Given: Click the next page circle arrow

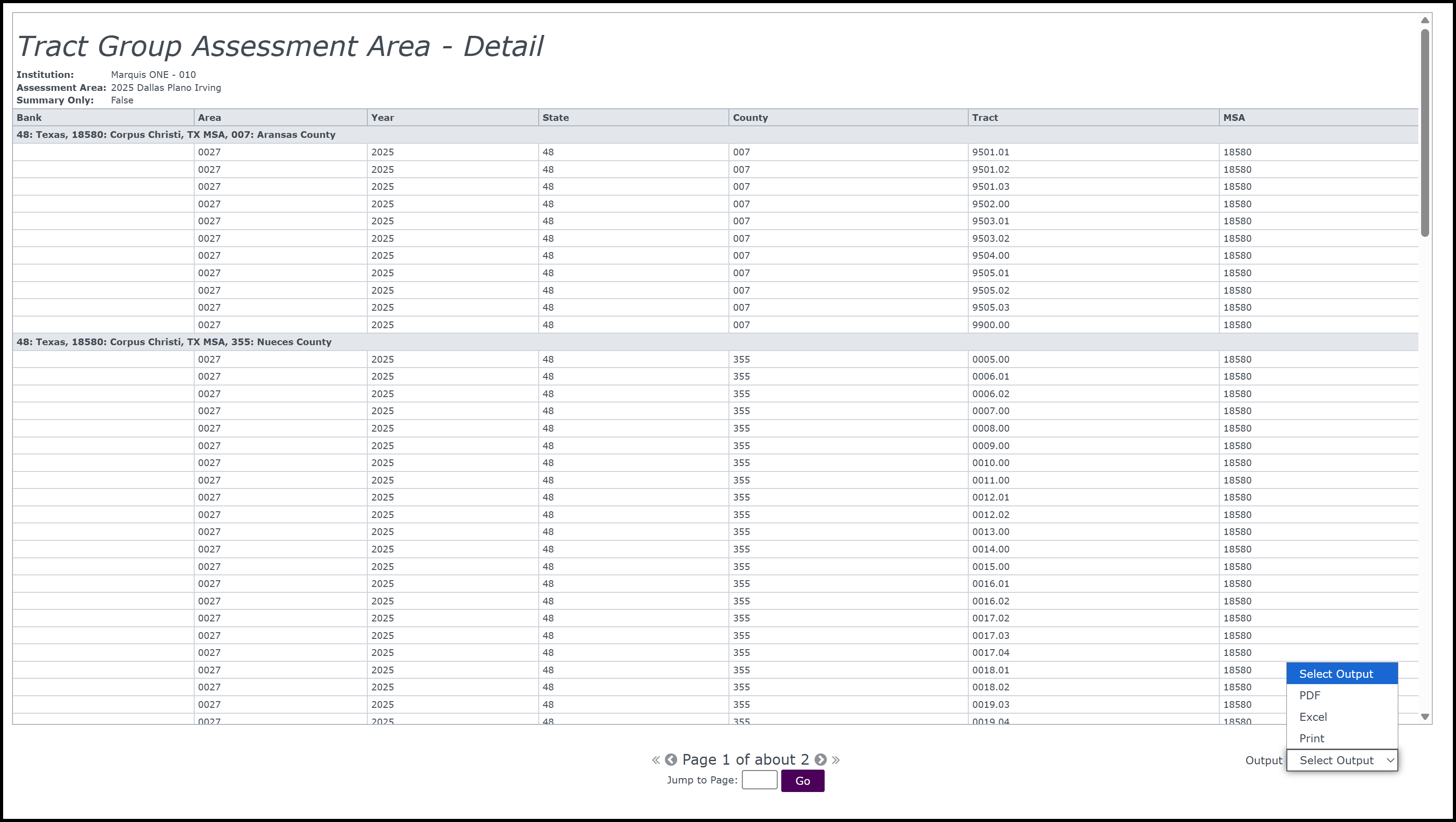Looking at the screenshot, I should (821, 760).
